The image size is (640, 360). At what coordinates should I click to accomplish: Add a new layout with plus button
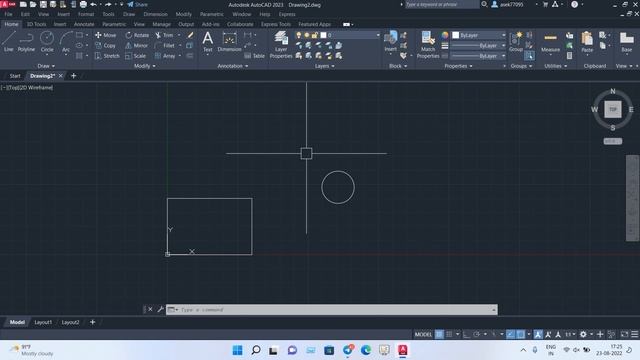click(x=92, y=322)
